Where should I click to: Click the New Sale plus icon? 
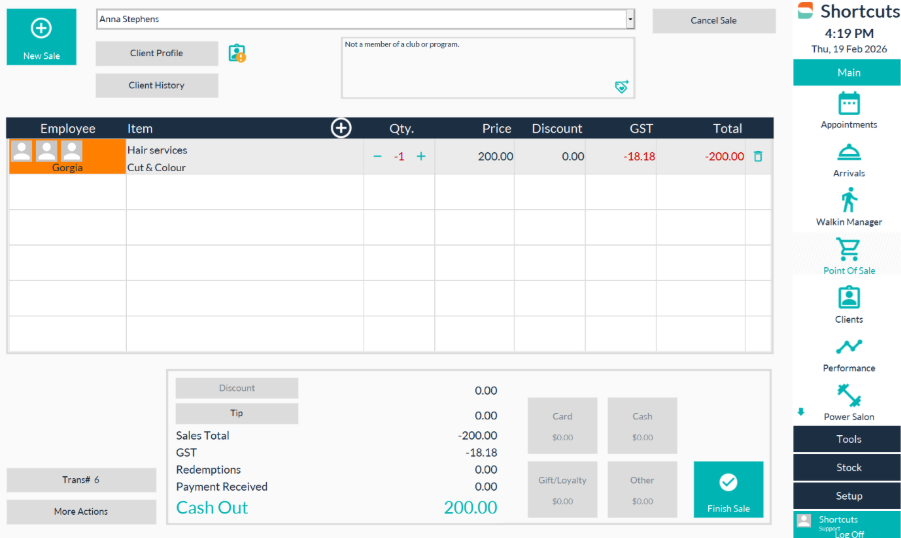coord(41,29)
